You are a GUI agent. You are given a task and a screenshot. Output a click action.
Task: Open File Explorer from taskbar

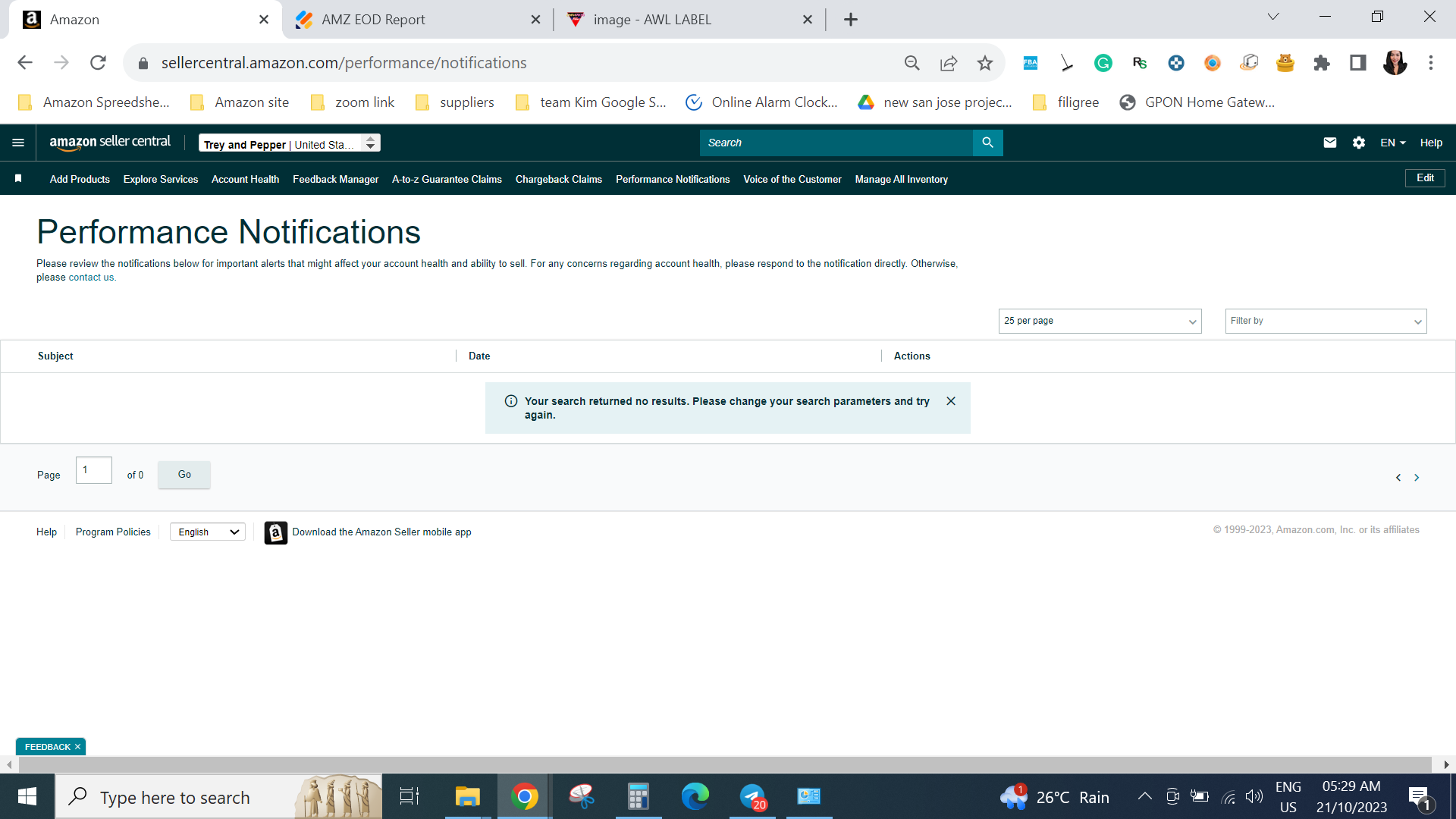click(468, 796)
